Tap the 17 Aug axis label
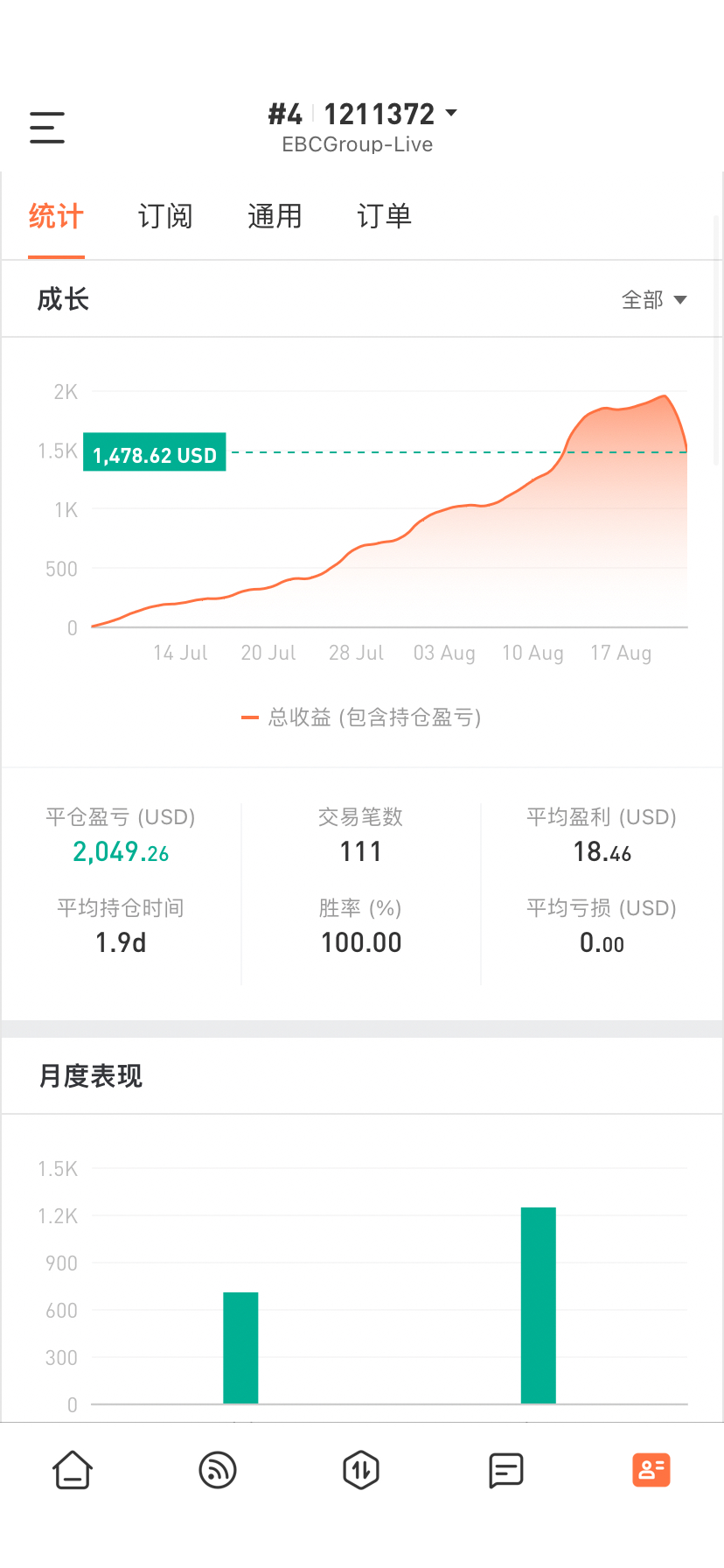 [x=621, y=653]
